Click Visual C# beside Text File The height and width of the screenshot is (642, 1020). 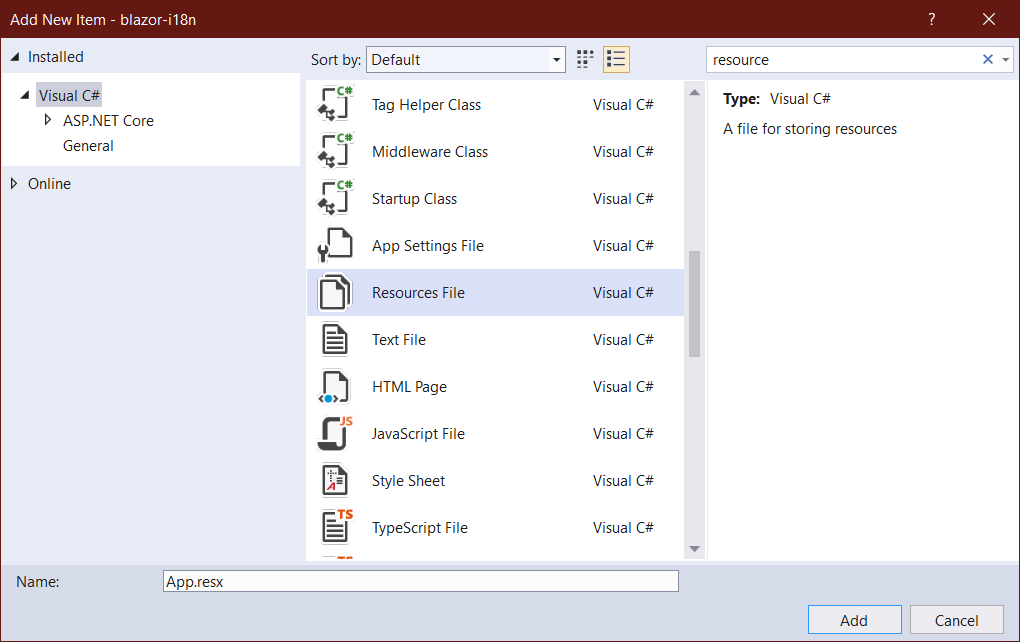623,340
